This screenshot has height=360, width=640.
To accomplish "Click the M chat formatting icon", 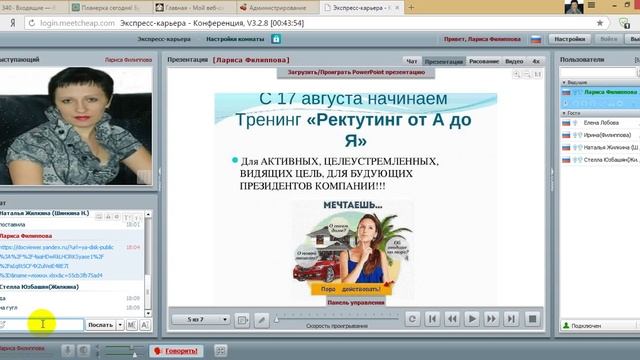I will pos(131,325).
